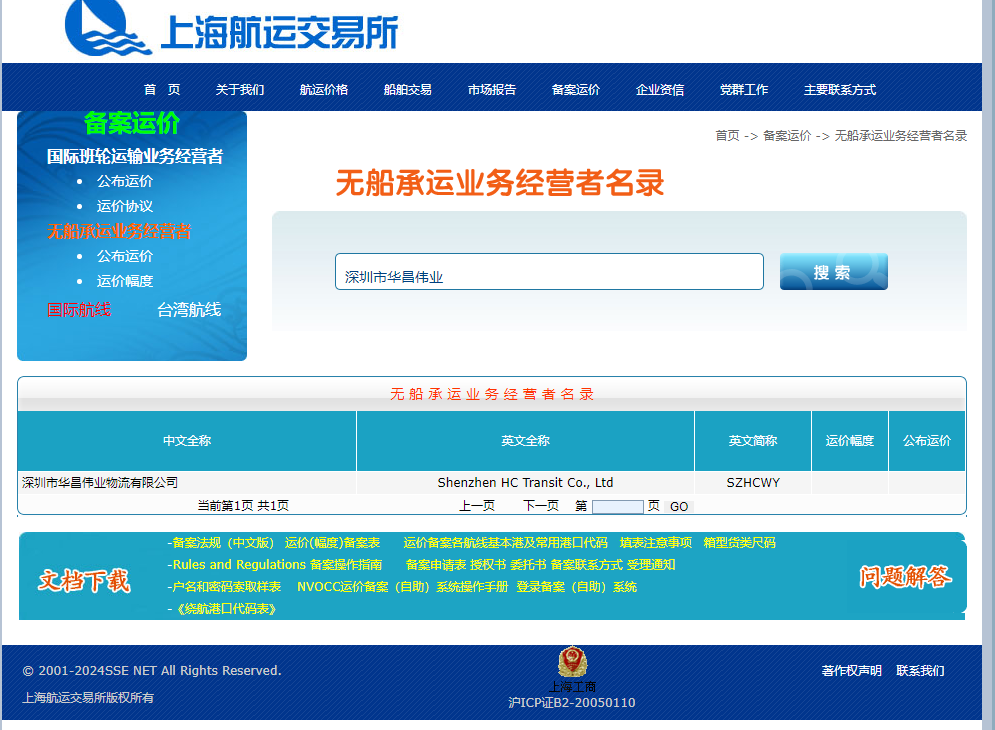
Task: Open 委托书 link
Action: coord(528,564)
